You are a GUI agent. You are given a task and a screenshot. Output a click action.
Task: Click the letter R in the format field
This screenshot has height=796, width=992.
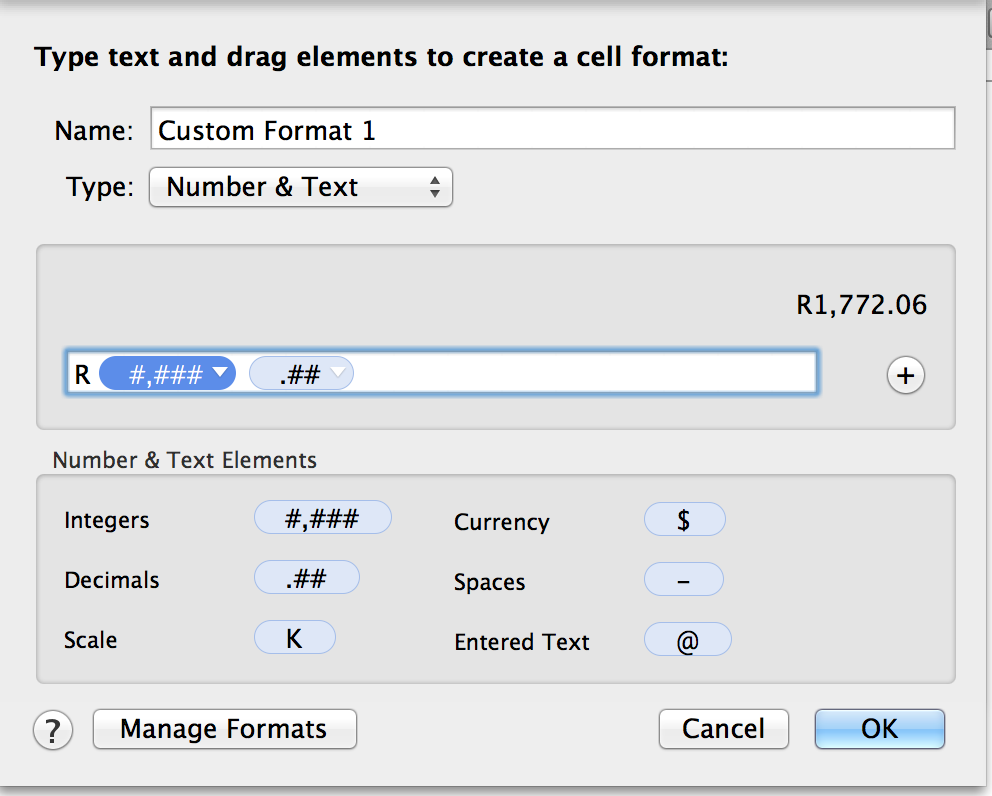(x=82, y=375)
